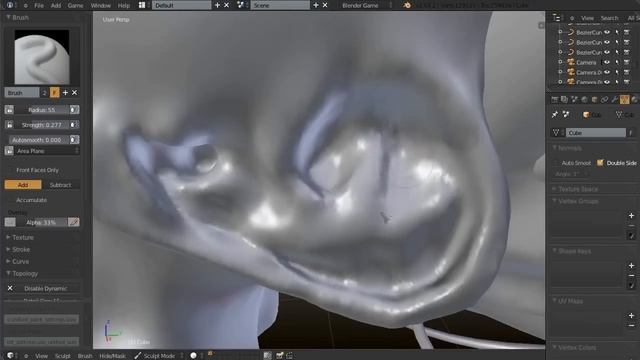Delete the current Scene
The image size is (640, 360).
pos(325,5)
